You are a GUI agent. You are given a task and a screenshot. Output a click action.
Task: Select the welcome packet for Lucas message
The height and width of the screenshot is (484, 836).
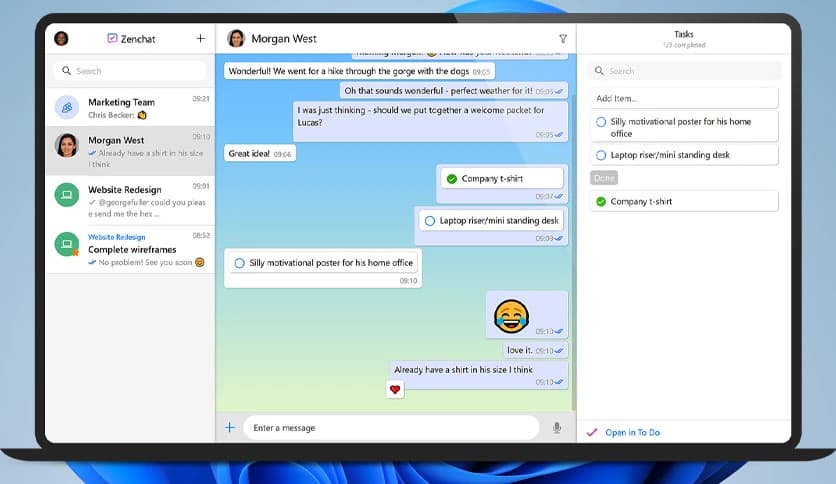click(430, 122)
